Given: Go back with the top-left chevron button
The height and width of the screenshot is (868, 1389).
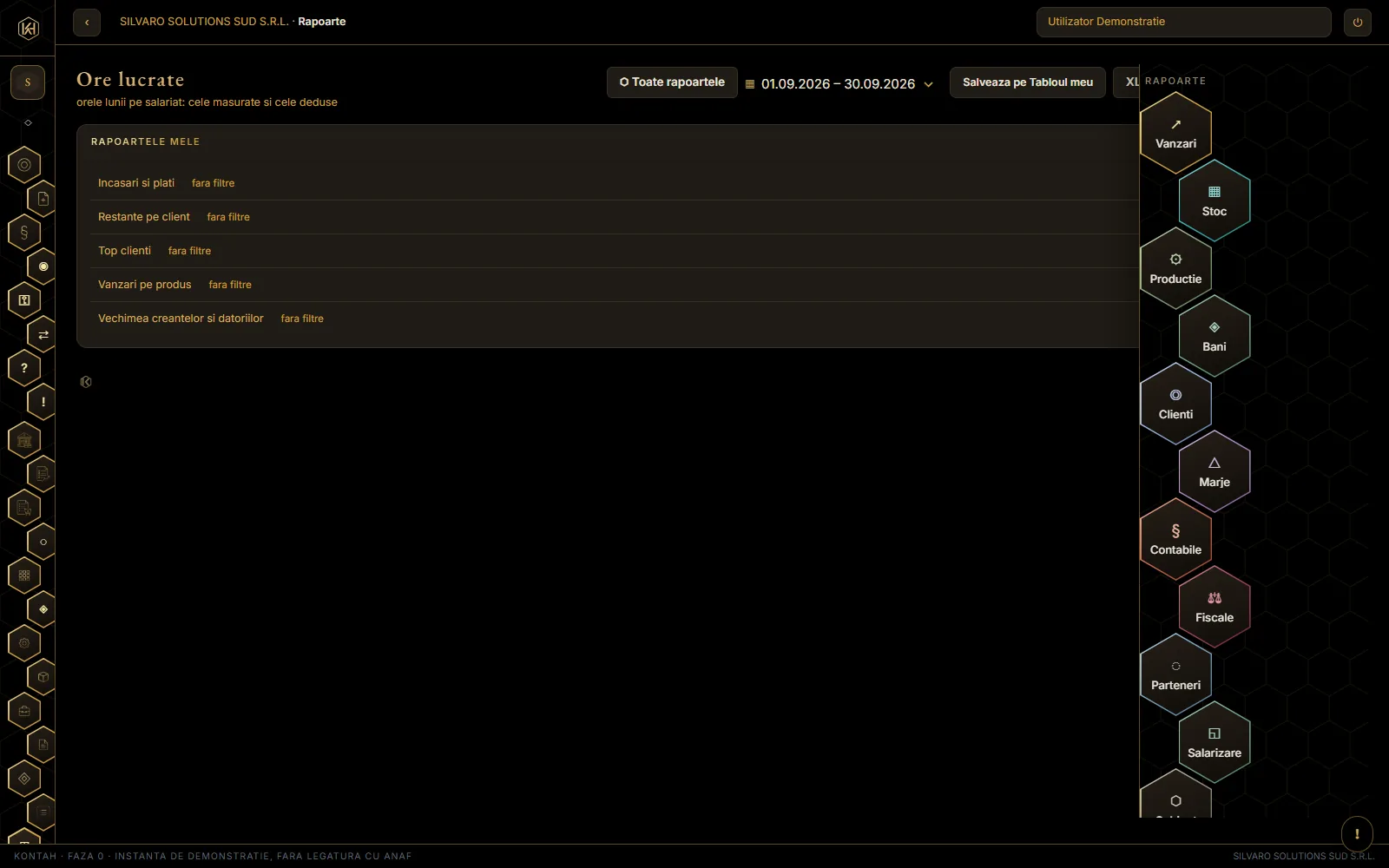Looking at the screenshot, I should (87, 23).
